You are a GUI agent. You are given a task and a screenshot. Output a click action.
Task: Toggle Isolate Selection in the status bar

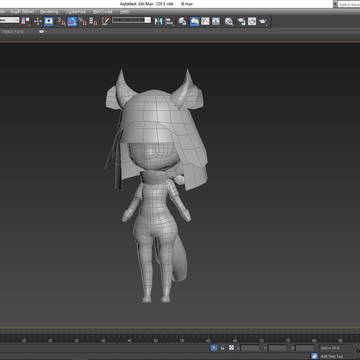coord(214,348)
